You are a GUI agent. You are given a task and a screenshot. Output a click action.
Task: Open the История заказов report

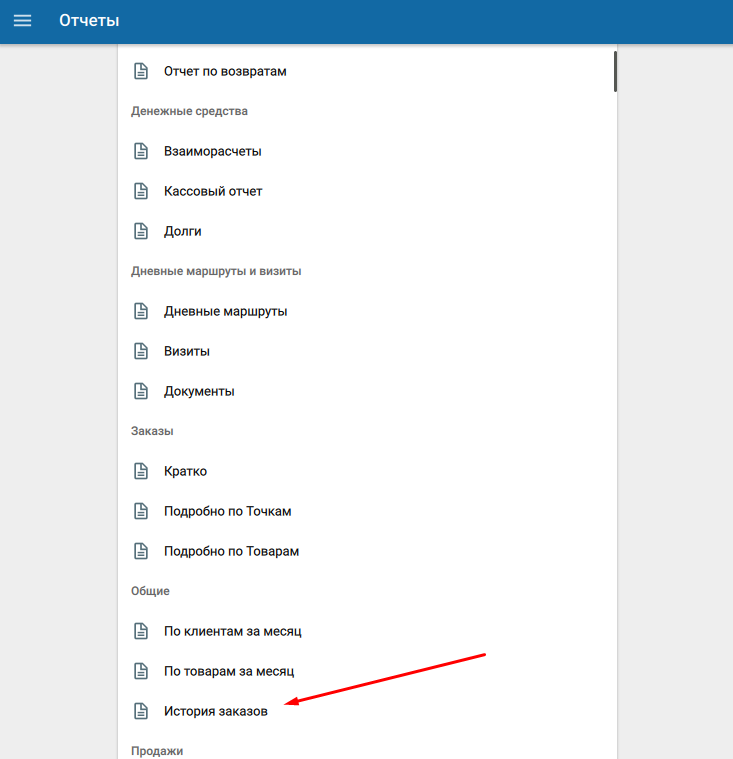point(215,711)
